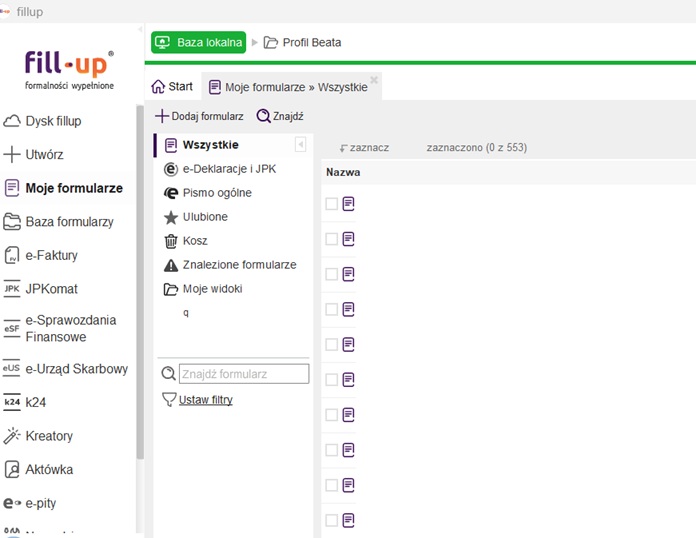Screen dimensions: 696x538
Task: Open JPKomat module icon
Action: (x=12, y=290)
